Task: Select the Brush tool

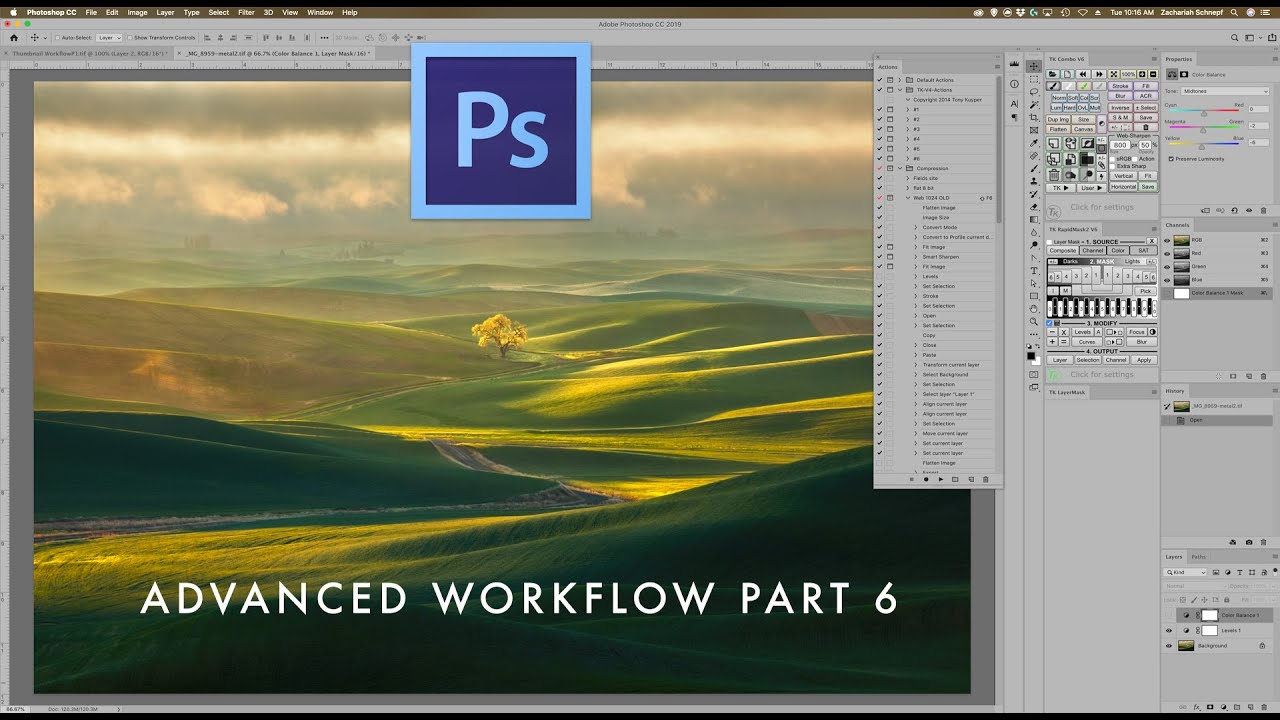Action: [x=1034, y=168]
